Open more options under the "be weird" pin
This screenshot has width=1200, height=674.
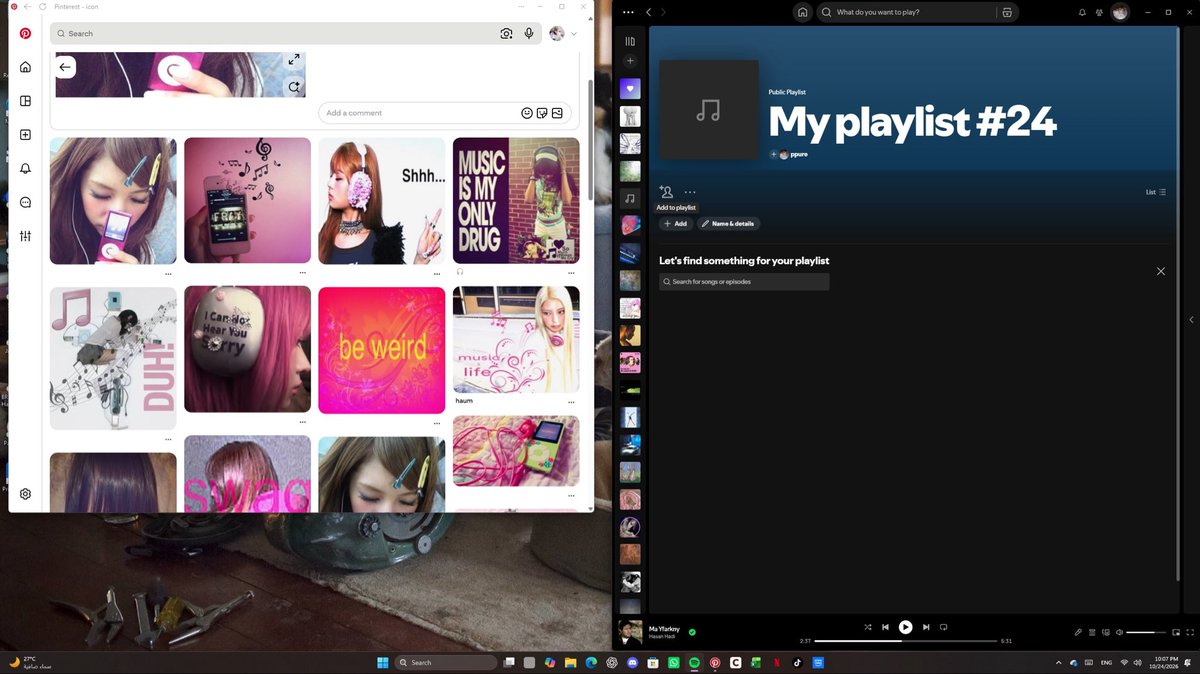point(437,422)
